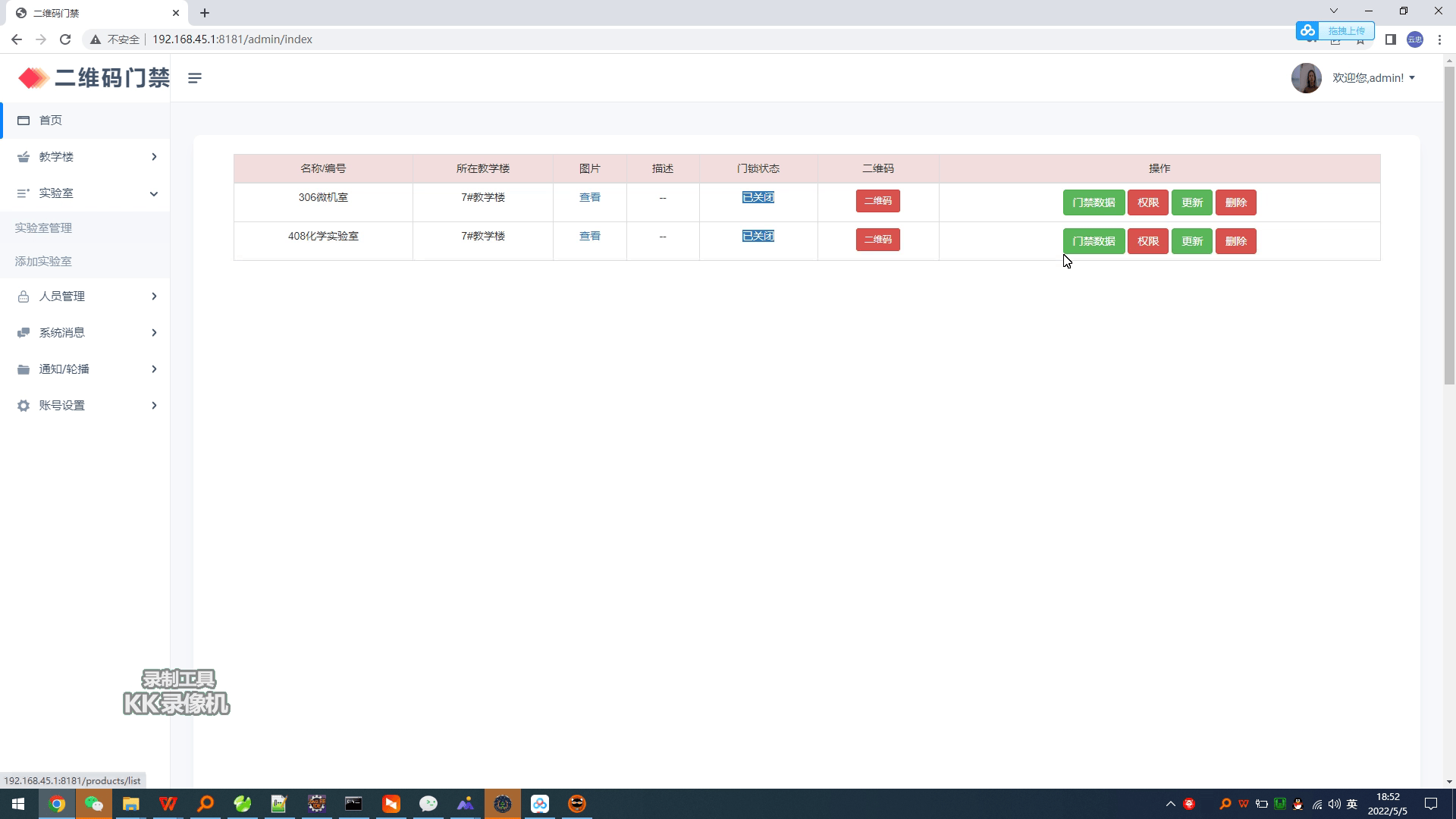The width and height of the screenshot is (1456, 819).
Task: Show 二维码 for 306微机室
Action: [877, 201]
